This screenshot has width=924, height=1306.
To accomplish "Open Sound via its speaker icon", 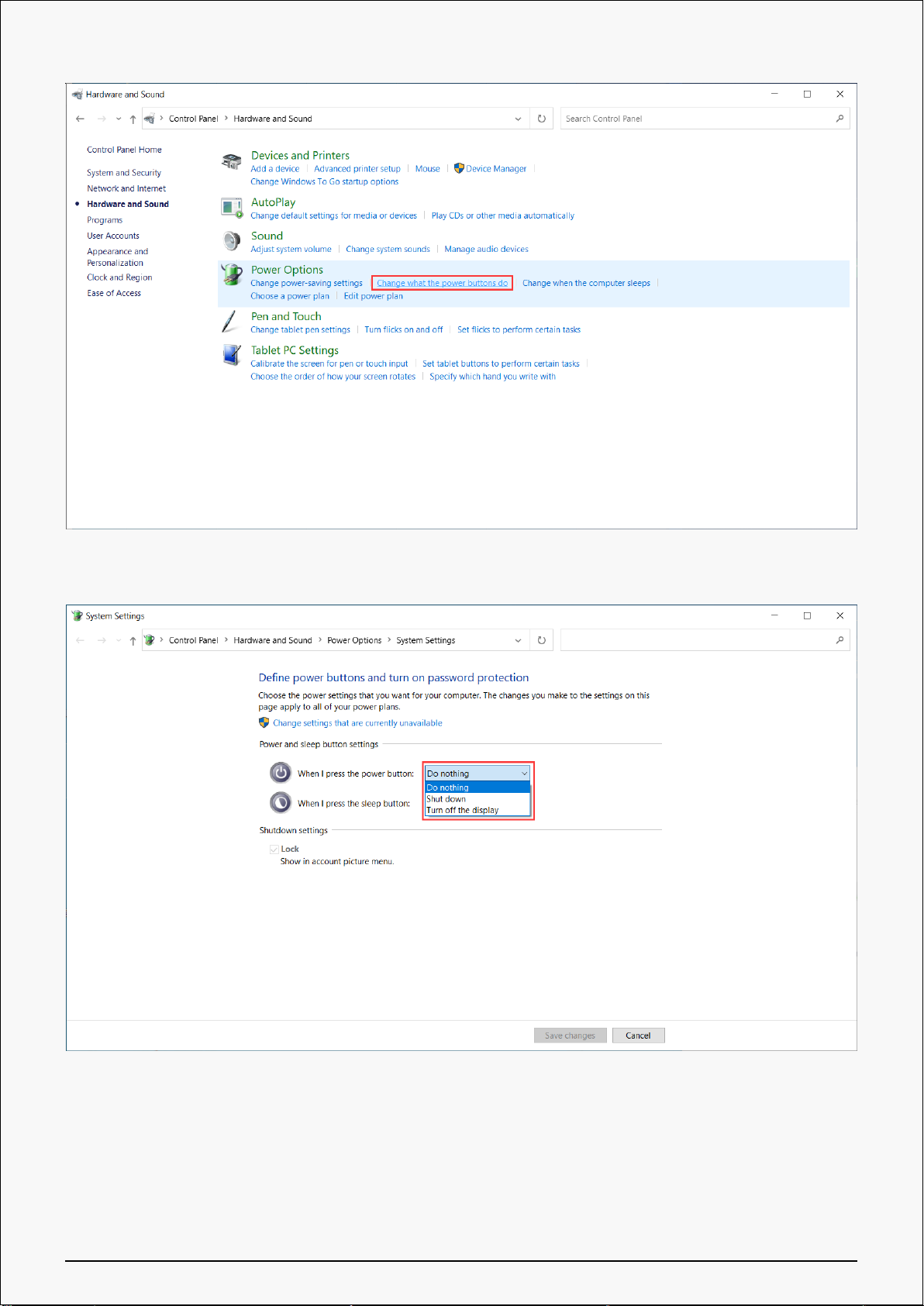I will coord(231,241).
